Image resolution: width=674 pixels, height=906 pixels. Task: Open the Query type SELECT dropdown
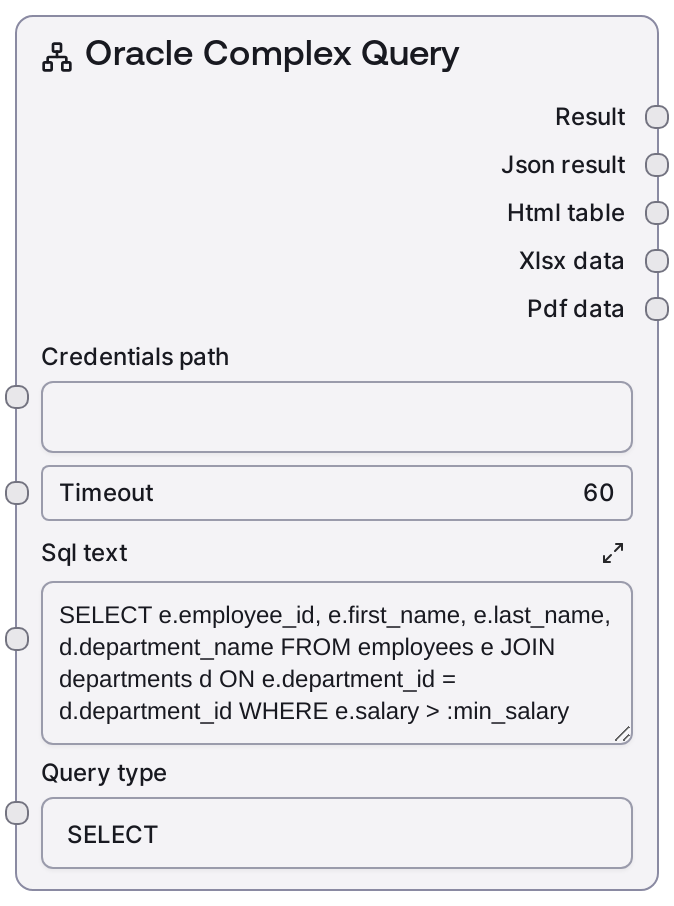click(336, 833)
